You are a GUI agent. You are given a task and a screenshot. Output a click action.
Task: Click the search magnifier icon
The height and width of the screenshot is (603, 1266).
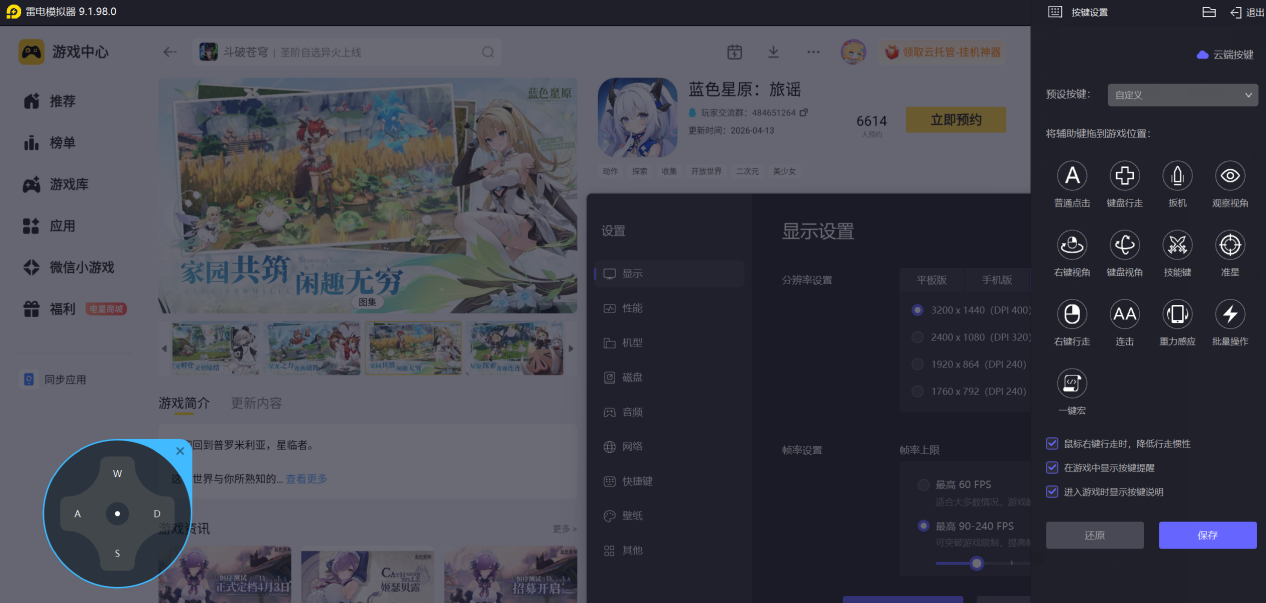(x=488, y=52)
